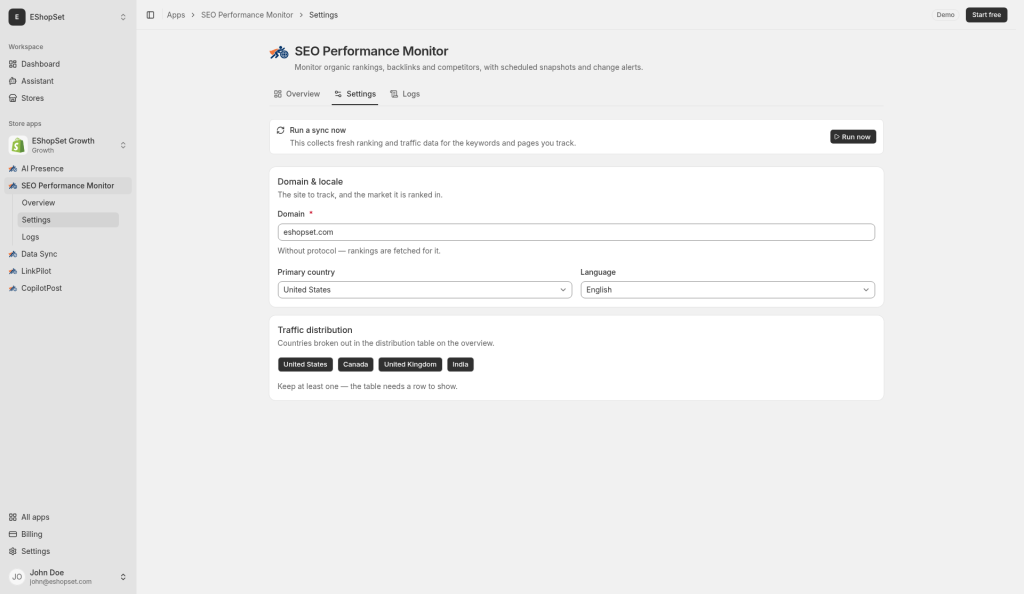Image resolution: width=1024 pixels, height=594 pixels.
Task: Open the Dashboard icon in sidebar
Action: (x=12, y=64)
